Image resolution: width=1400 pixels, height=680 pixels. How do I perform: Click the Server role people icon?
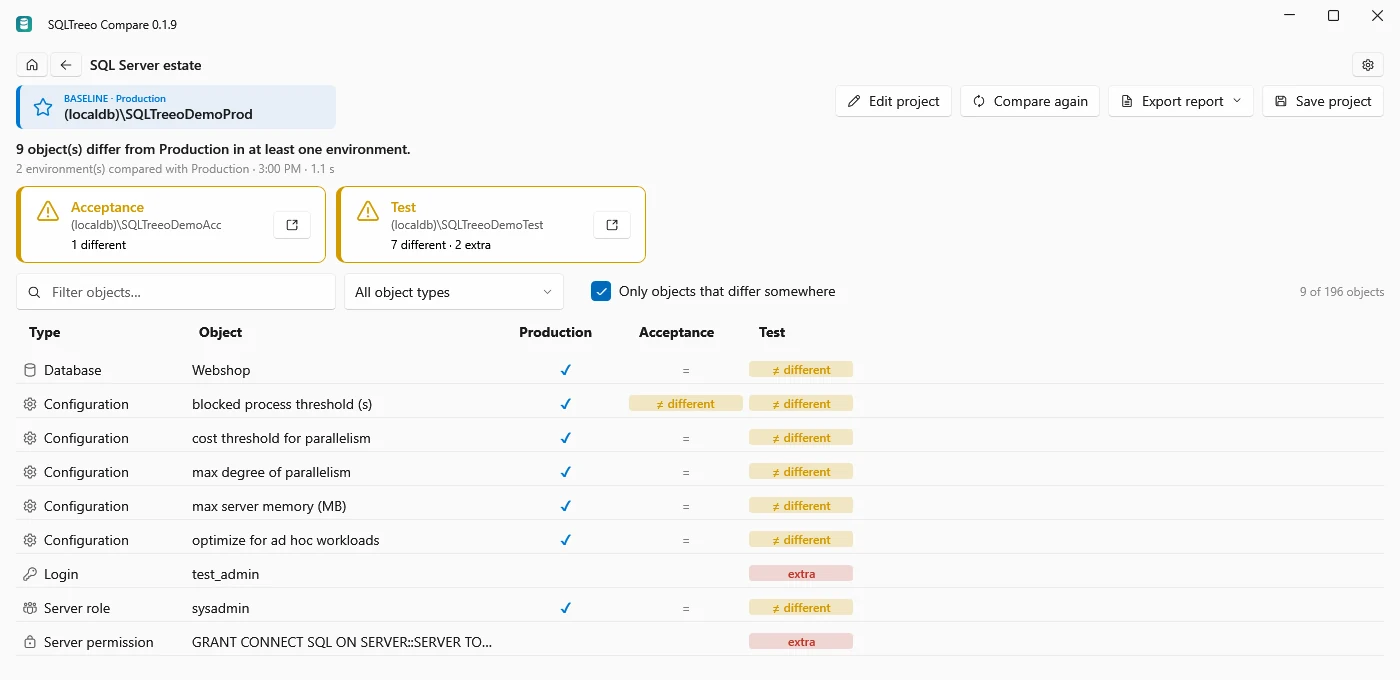coord(30,608)
